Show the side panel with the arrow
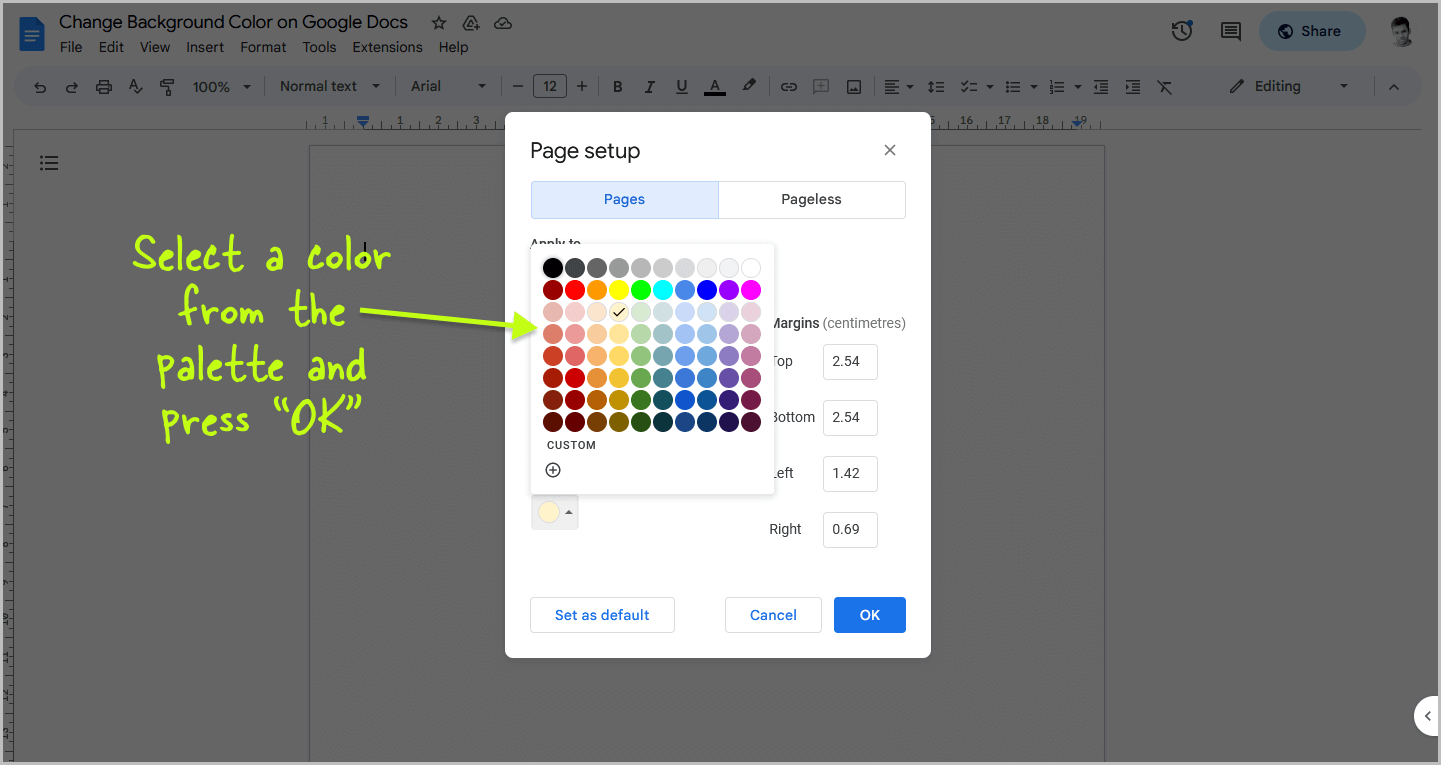1441x765 pixels. click(1428, 716)
